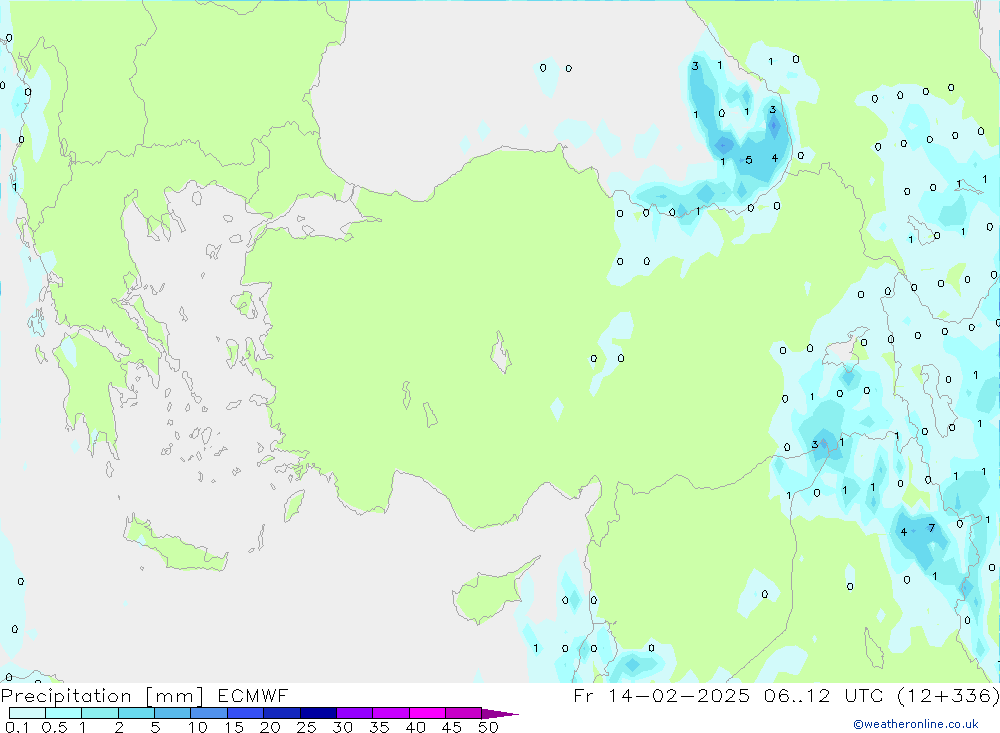1000x733 pixels.
Task: Click the precipitation value 7 on the map
Action: (932, 528)
